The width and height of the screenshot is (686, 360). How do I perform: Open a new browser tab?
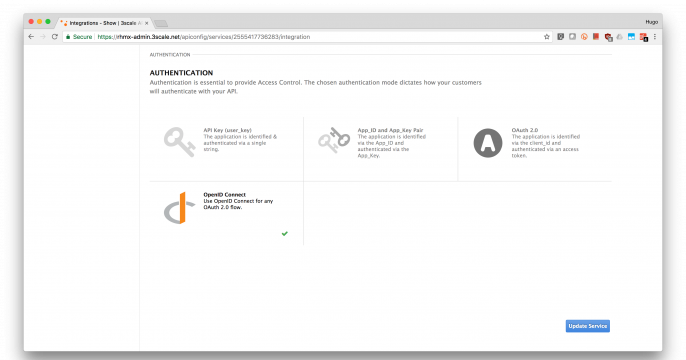point(161,23)
